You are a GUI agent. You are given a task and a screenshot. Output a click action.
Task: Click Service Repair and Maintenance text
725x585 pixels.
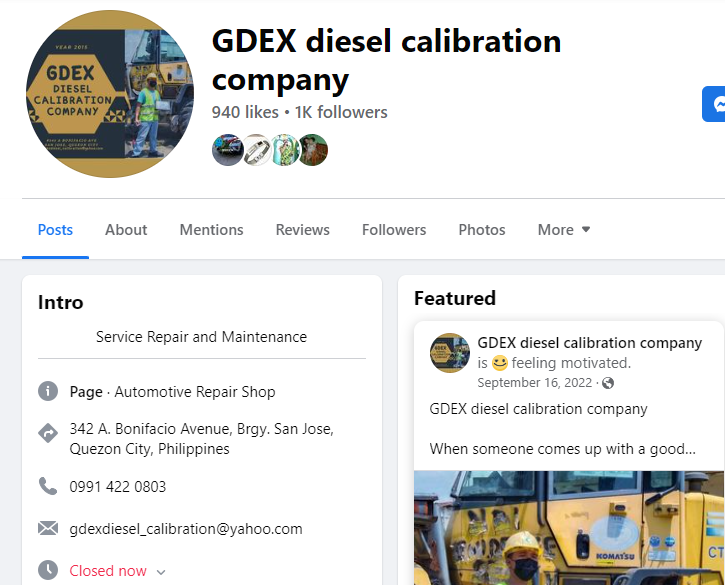point(201,337)
